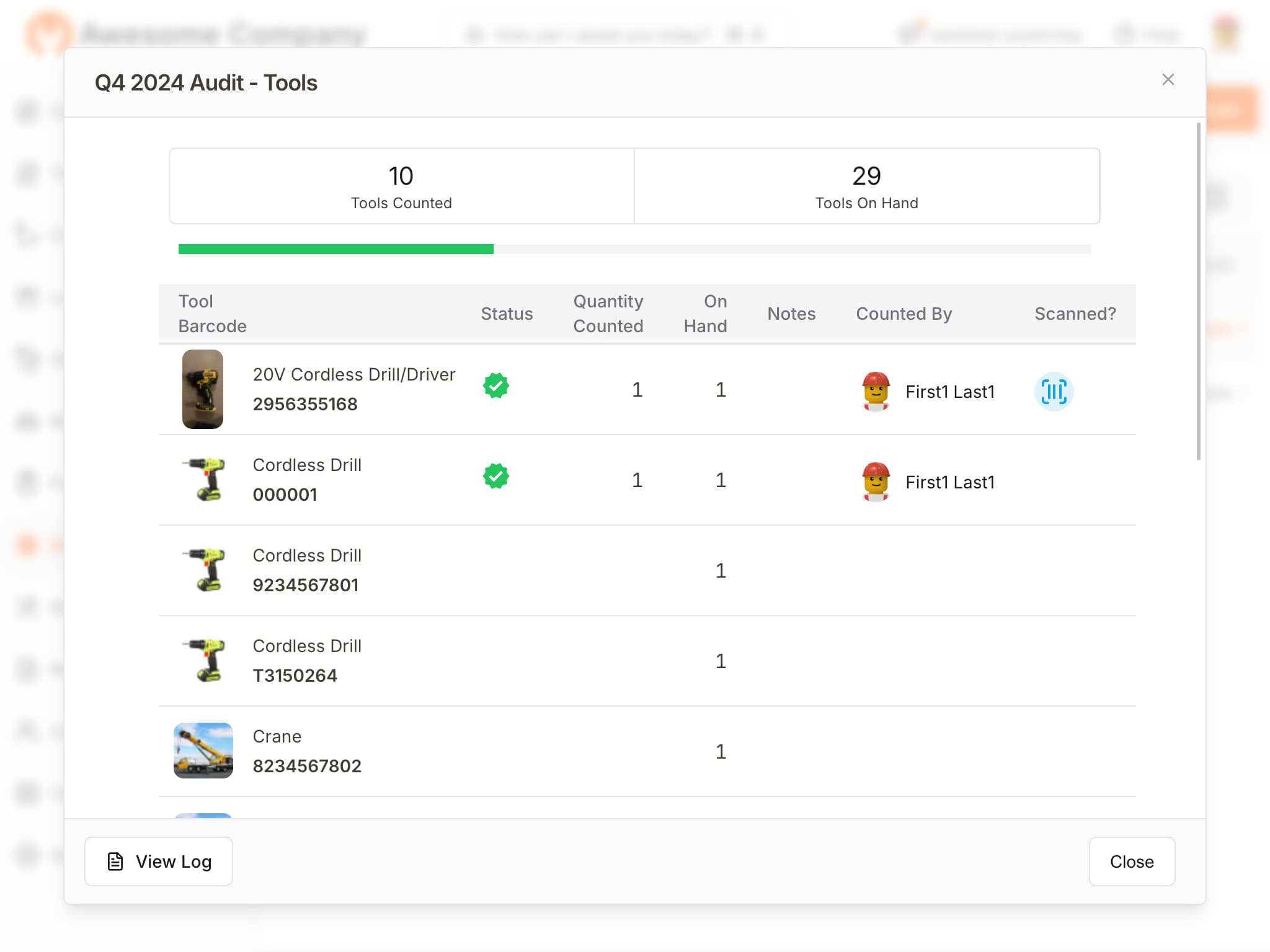Select the Tools Counted summary card

pos(401,186)
